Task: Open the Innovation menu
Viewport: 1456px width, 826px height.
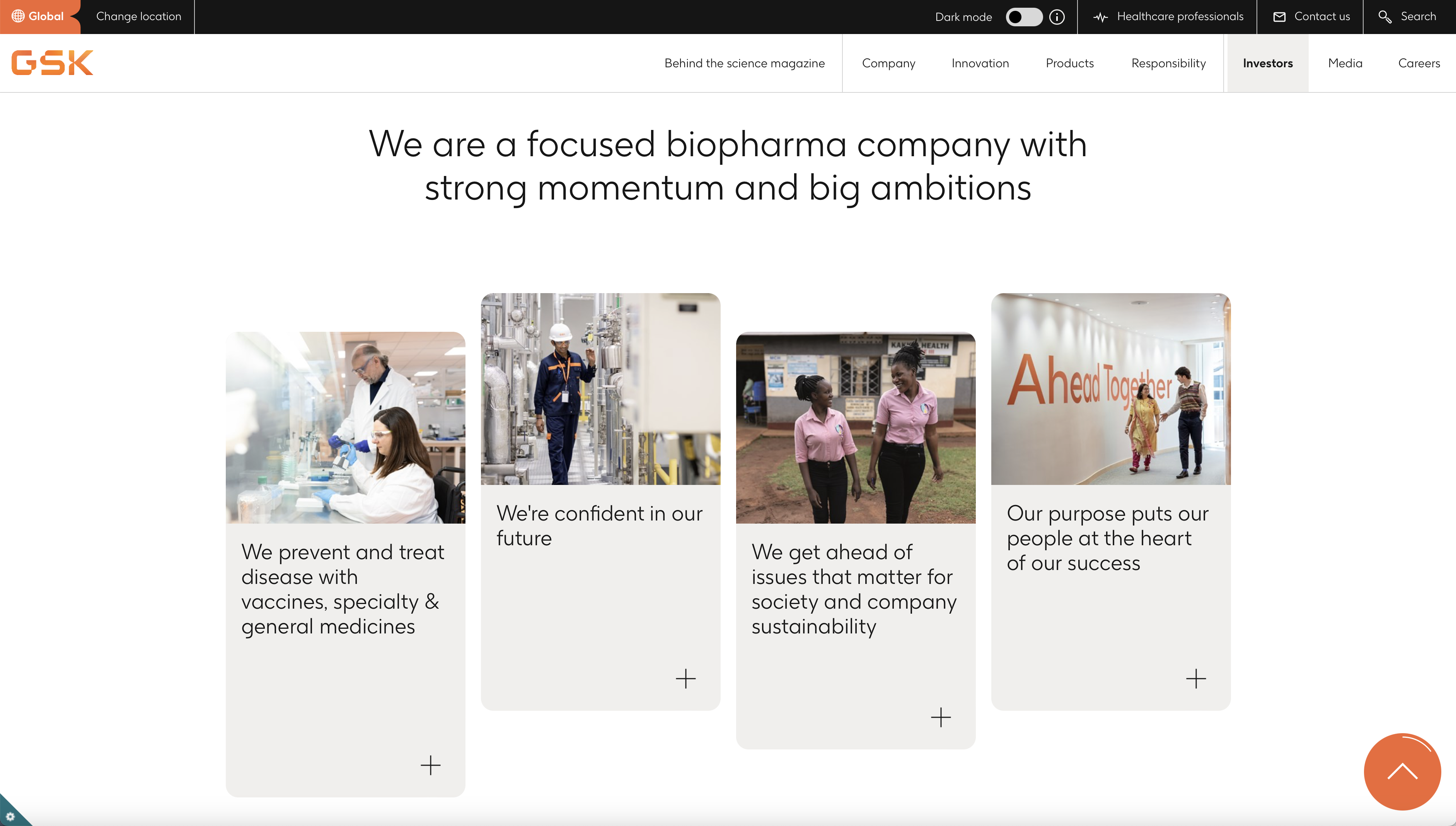Action: coord(980,63)
